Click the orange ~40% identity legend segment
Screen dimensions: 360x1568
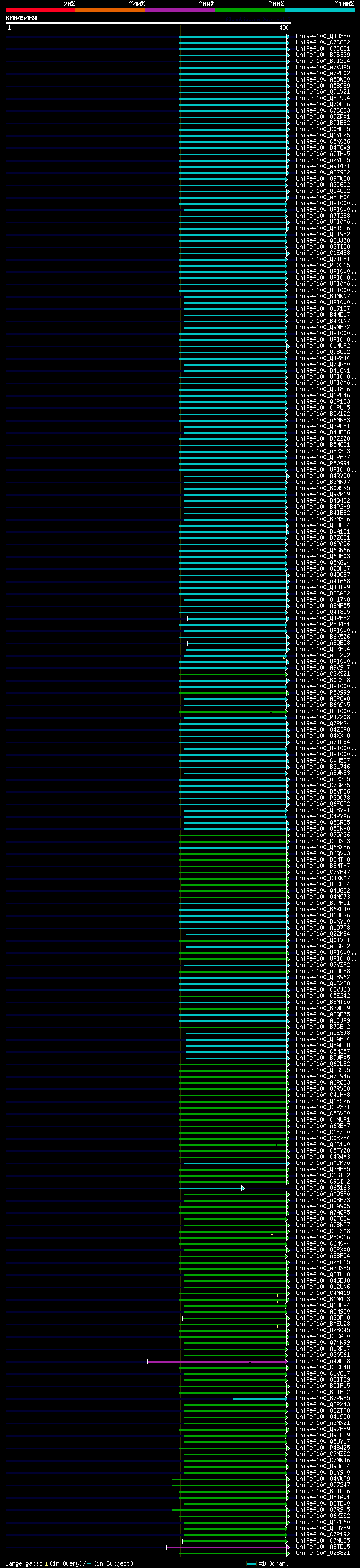(110, 10)
